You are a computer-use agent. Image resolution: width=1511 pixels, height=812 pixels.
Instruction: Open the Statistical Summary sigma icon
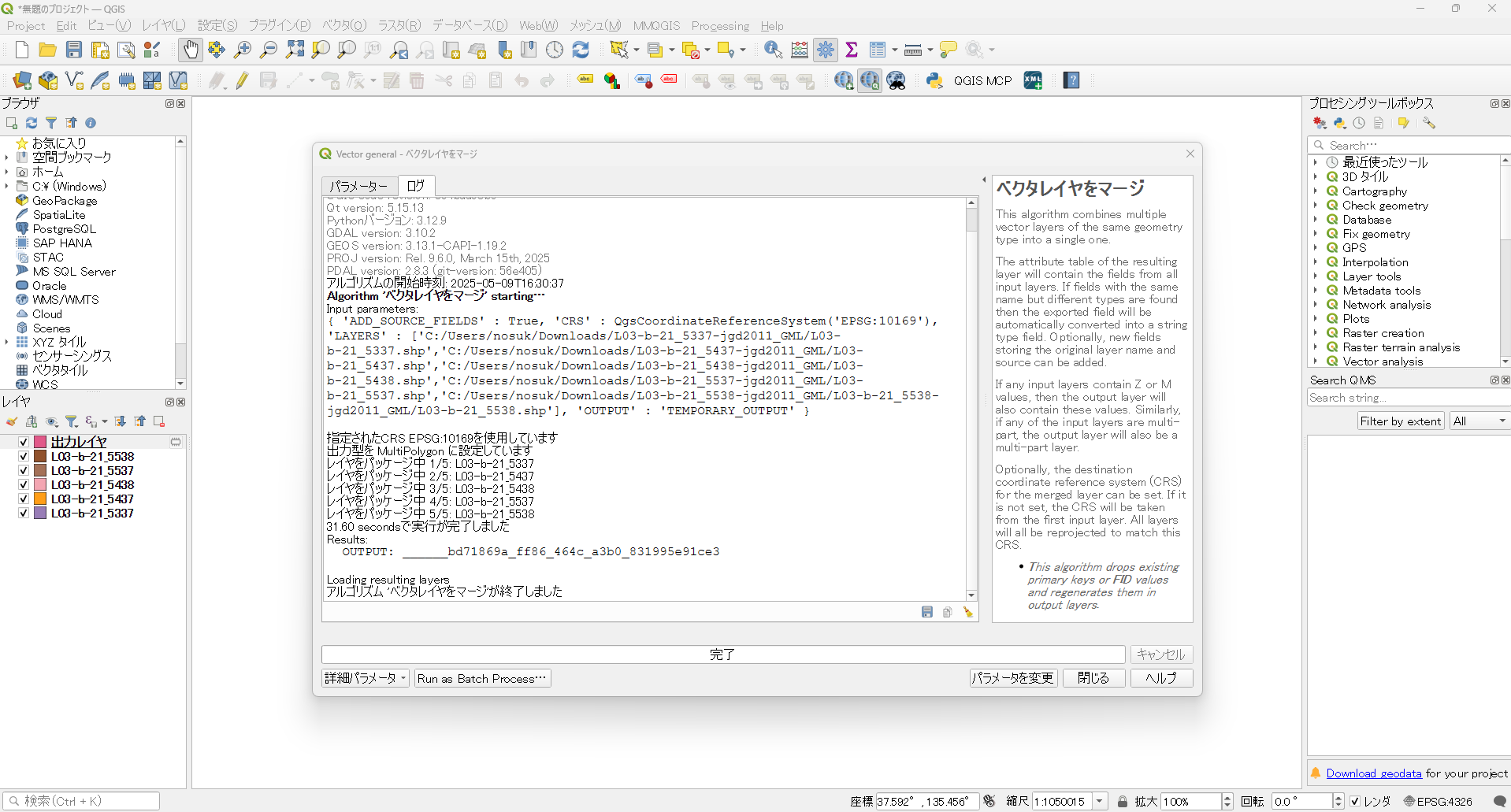[852, 50]
